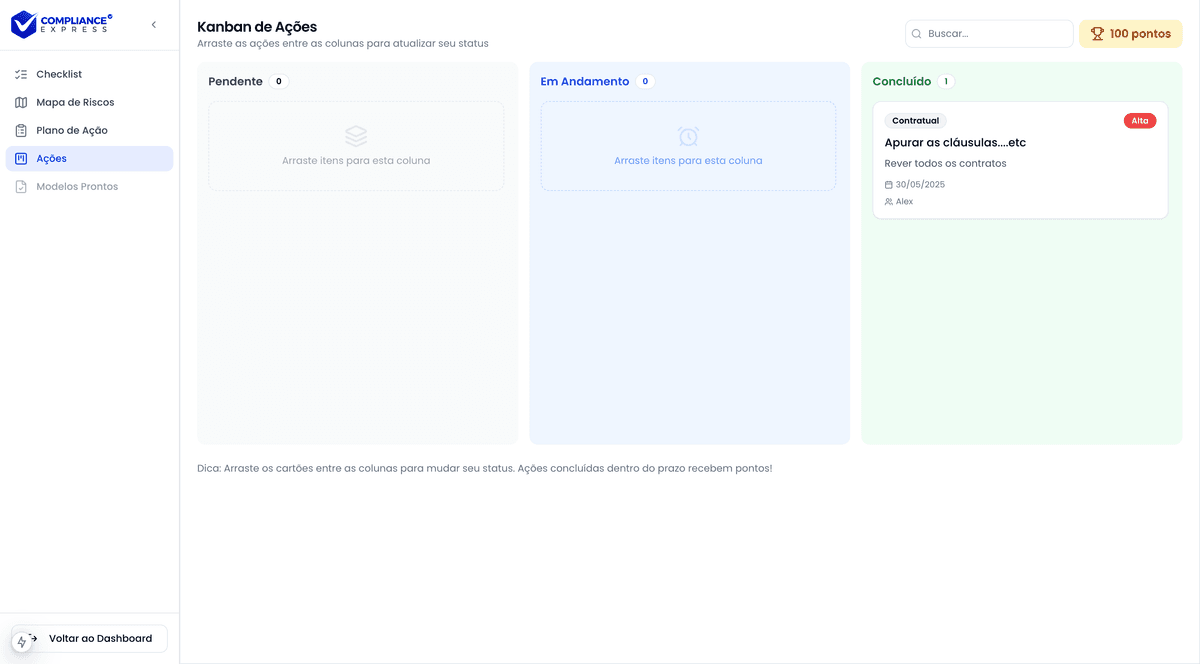
Task: Click the trophy icon in points badge
Action: tap(1097, 34)
